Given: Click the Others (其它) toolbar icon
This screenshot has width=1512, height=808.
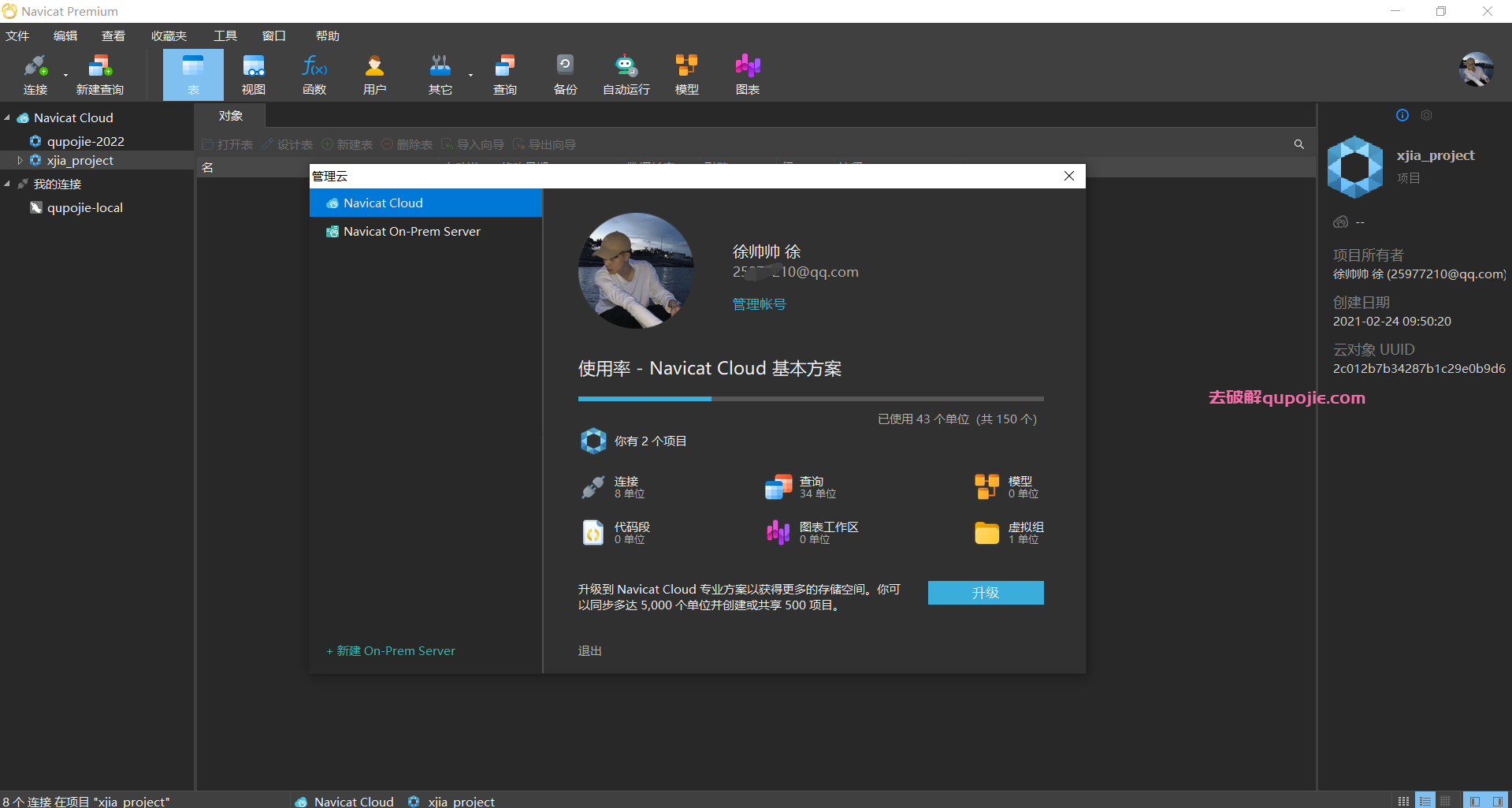Looking at the screenshot, I should pos(440,75).
